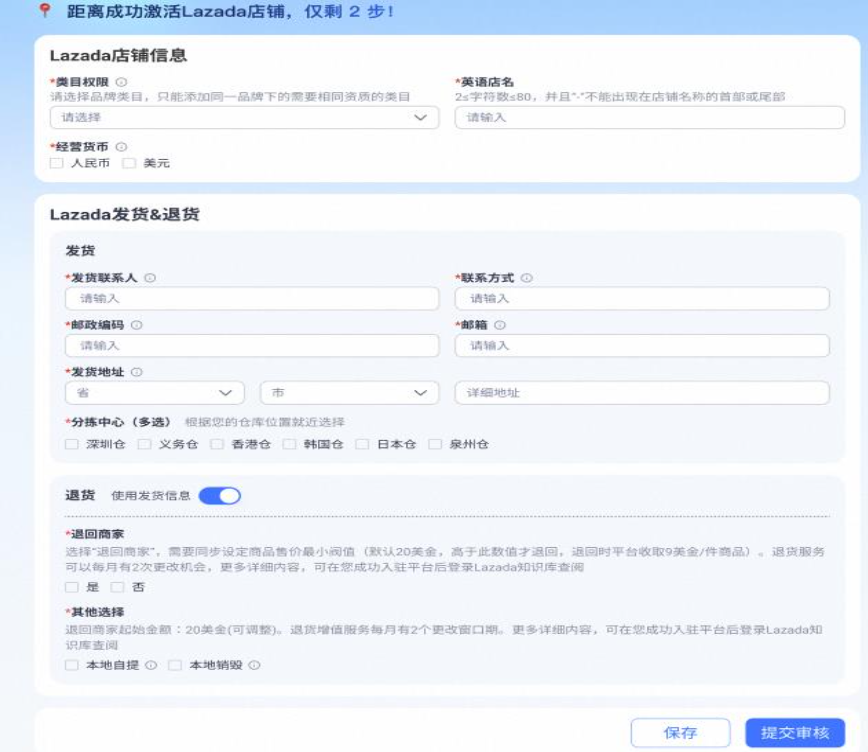868x752 pixels.
Task: Click the red location pin icon
Action: 45,11
